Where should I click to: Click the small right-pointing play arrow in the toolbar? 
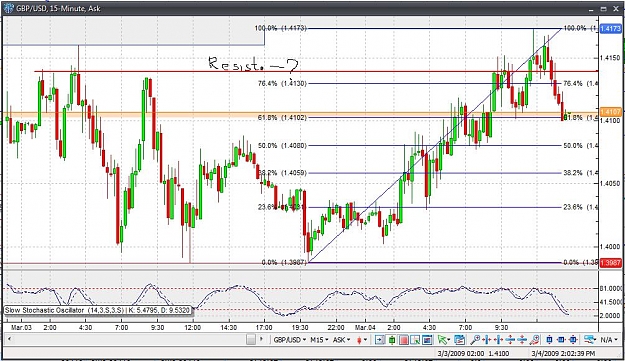[x=261, y=339]
